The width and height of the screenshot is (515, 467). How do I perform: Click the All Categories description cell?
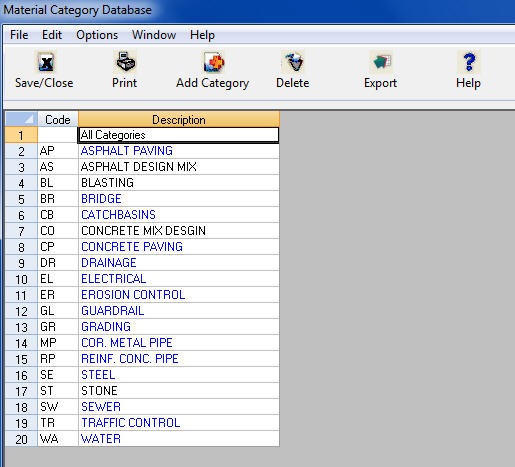[x=178, y=135]
